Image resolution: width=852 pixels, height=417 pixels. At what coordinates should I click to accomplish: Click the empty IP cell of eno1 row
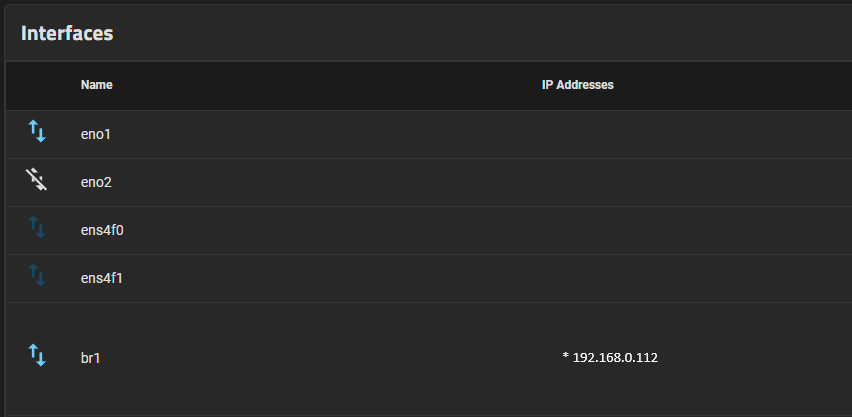click(578, 134)
